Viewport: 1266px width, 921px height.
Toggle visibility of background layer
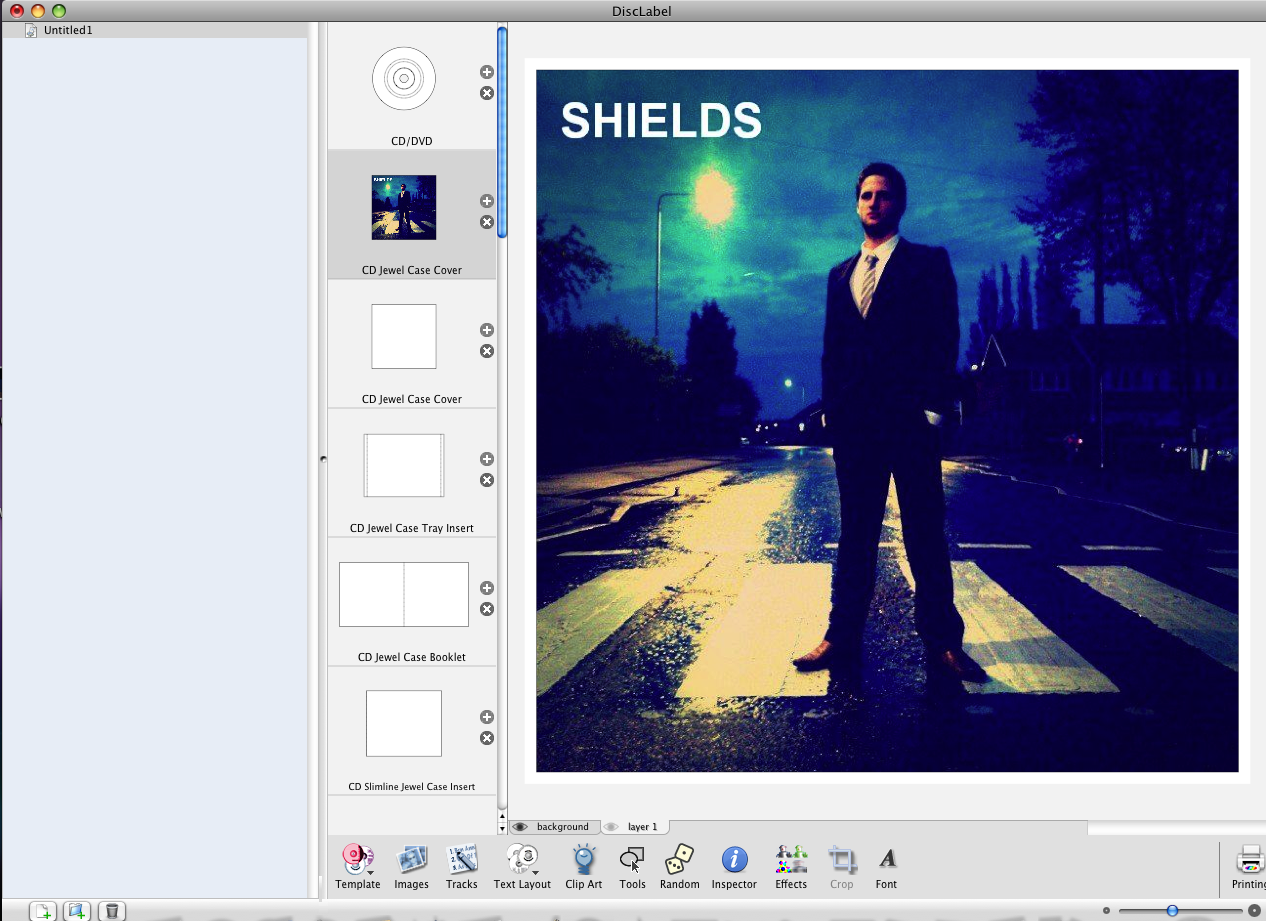[520, 827]
